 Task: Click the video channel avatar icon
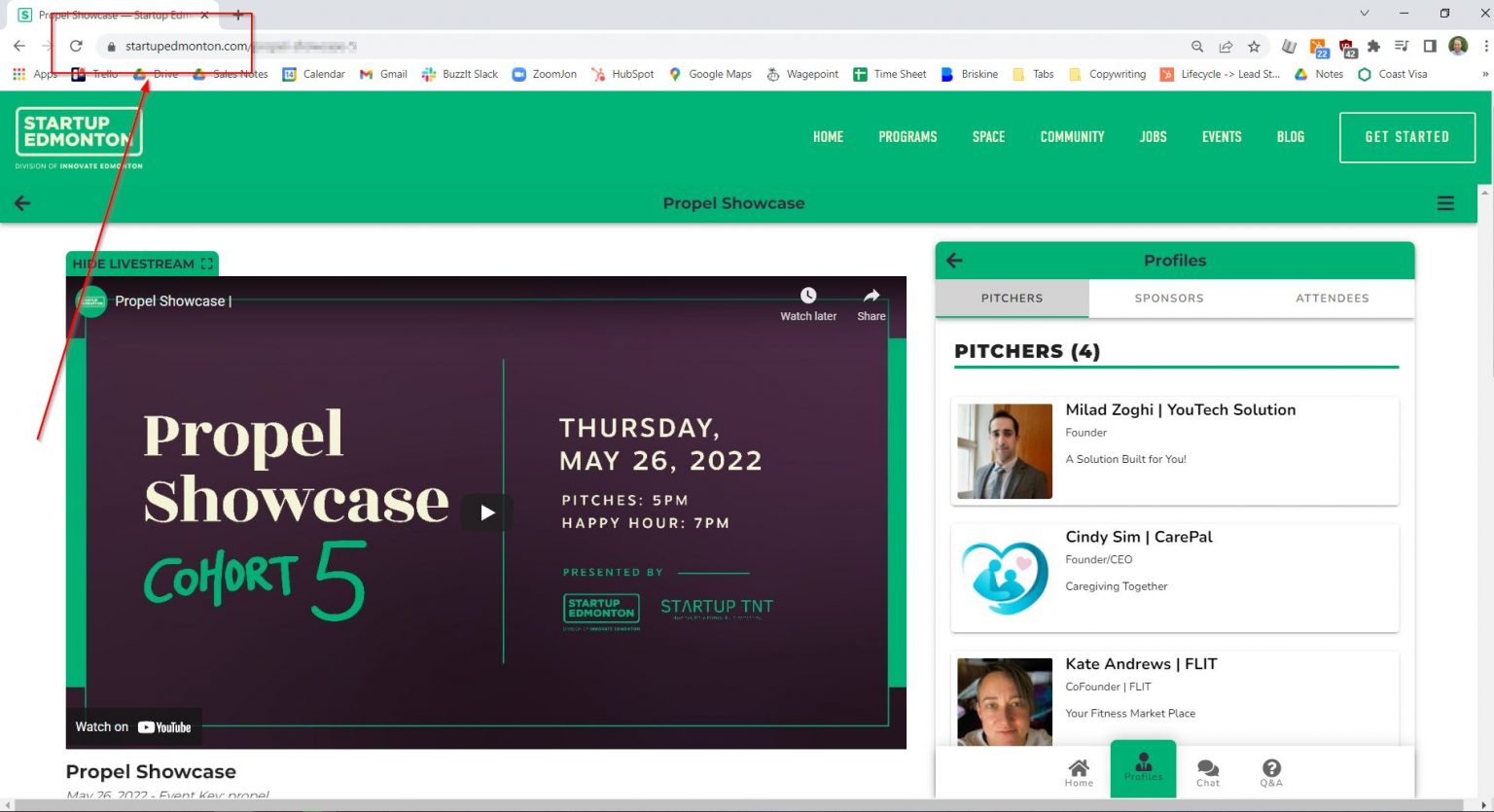(91, 300)
